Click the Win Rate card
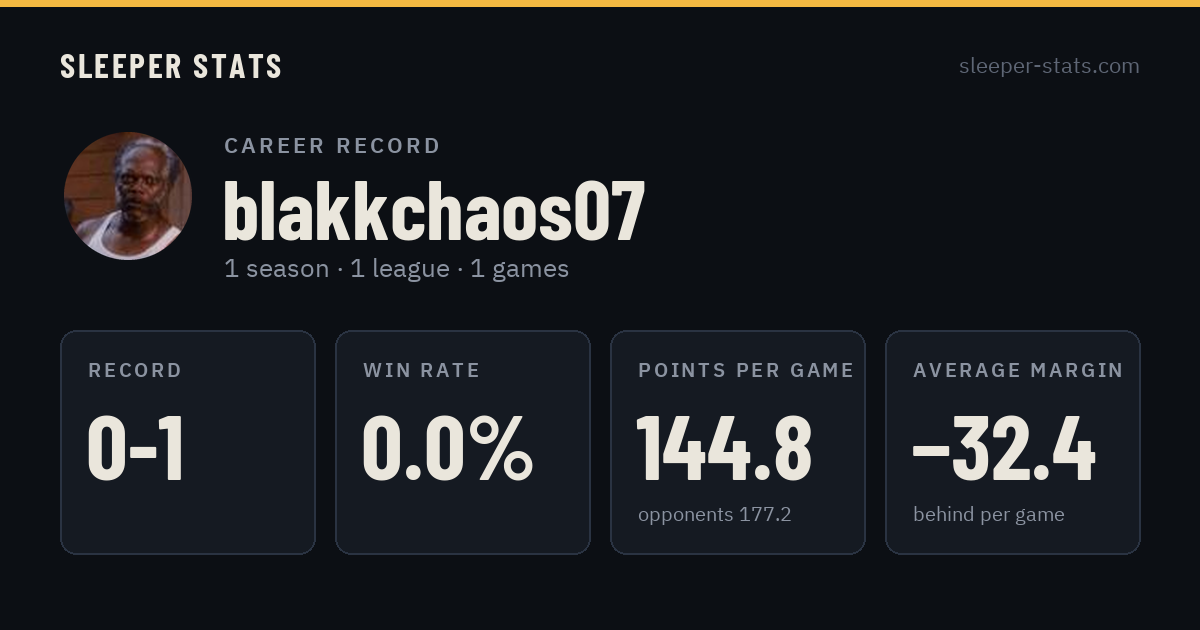The height and width of the screenshot is (630, 1200). tap(463, 442)
